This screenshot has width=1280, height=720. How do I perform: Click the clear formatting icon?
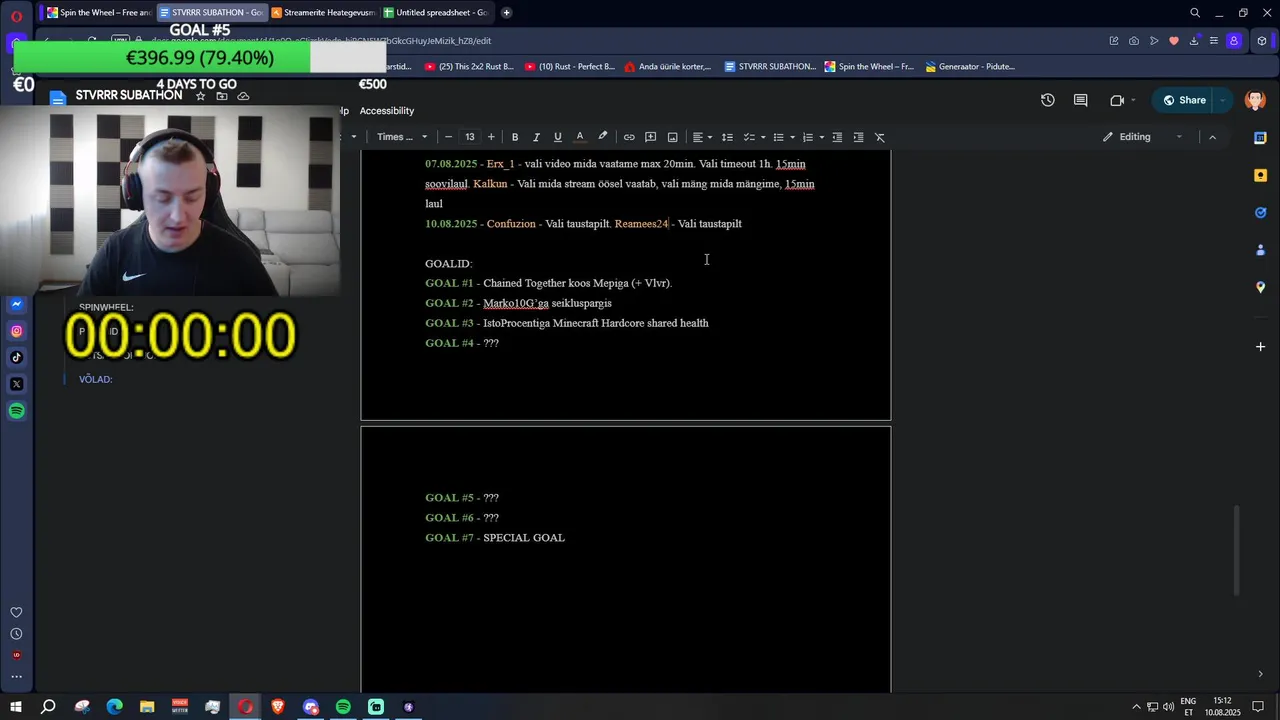tap(880, 137)
